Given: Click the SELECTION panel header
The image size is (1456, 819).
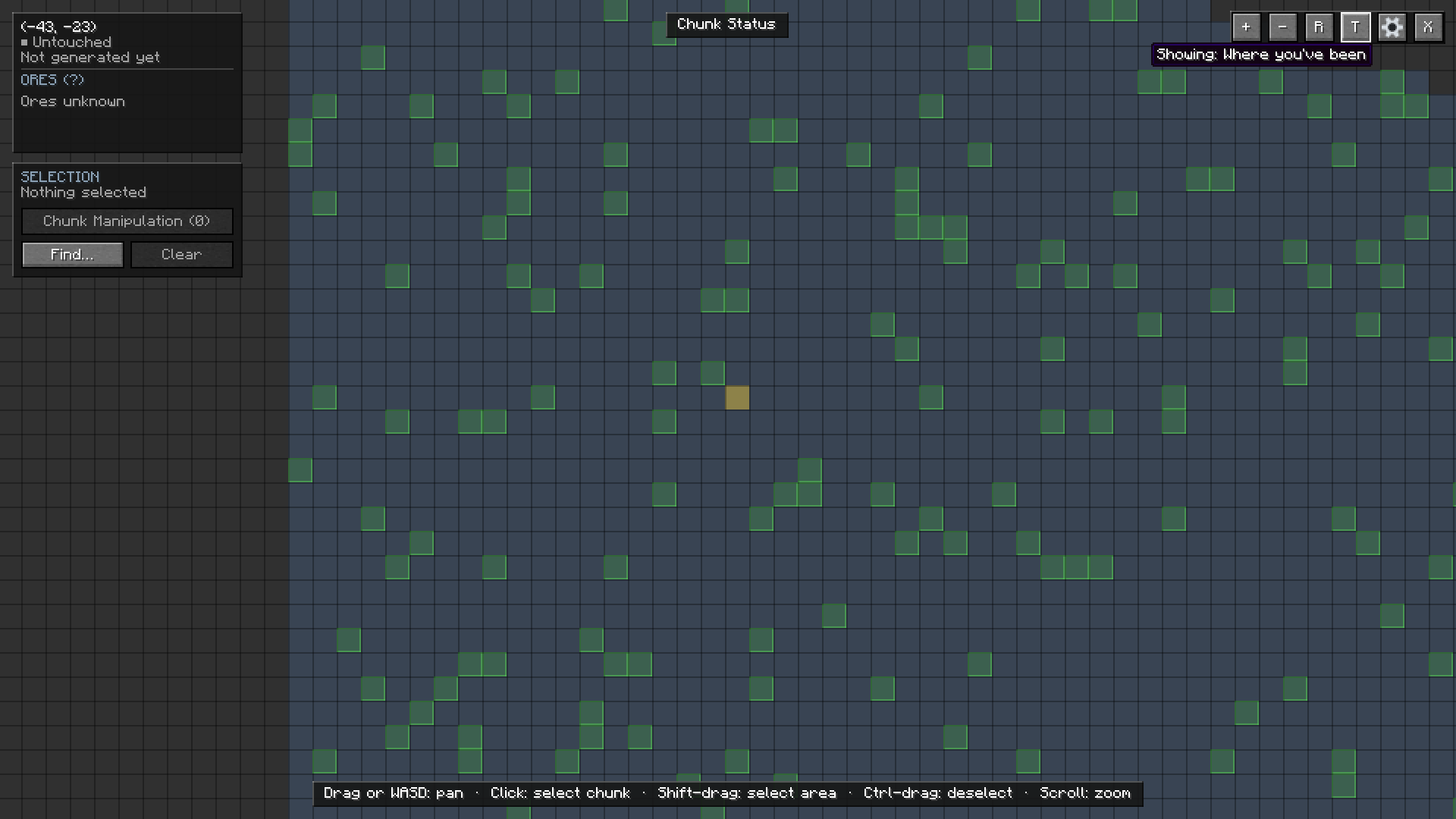Looking at the screenshot, I should click(60, 177).
